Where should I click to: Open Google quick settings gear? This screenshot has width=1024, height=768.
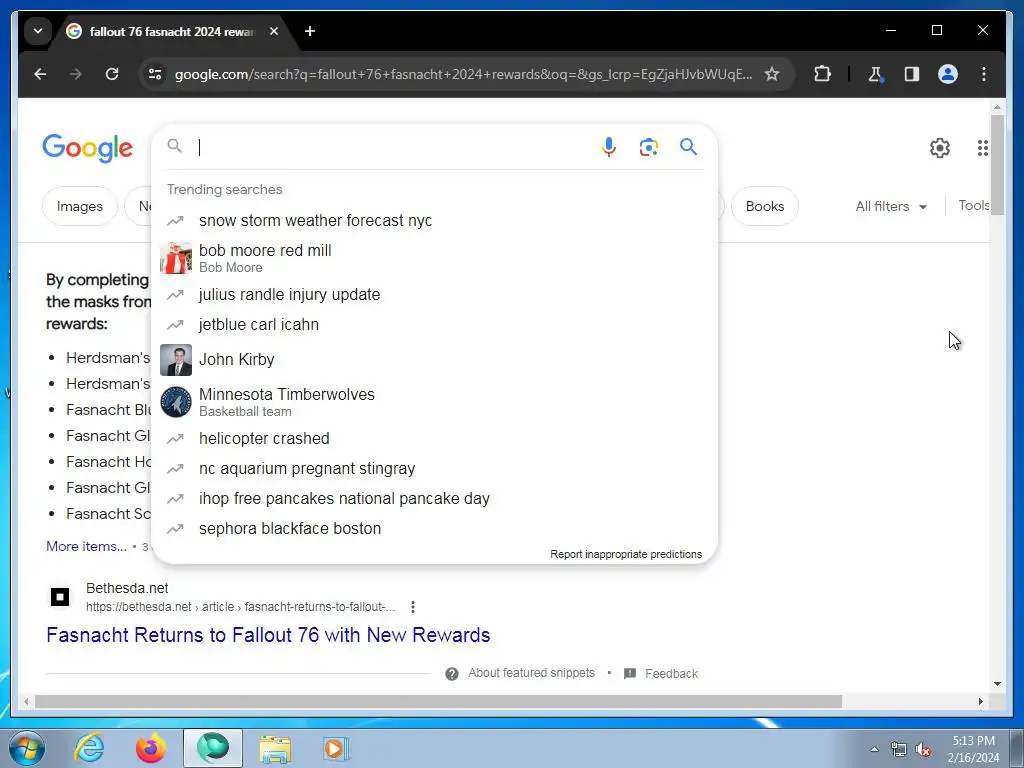940,148
